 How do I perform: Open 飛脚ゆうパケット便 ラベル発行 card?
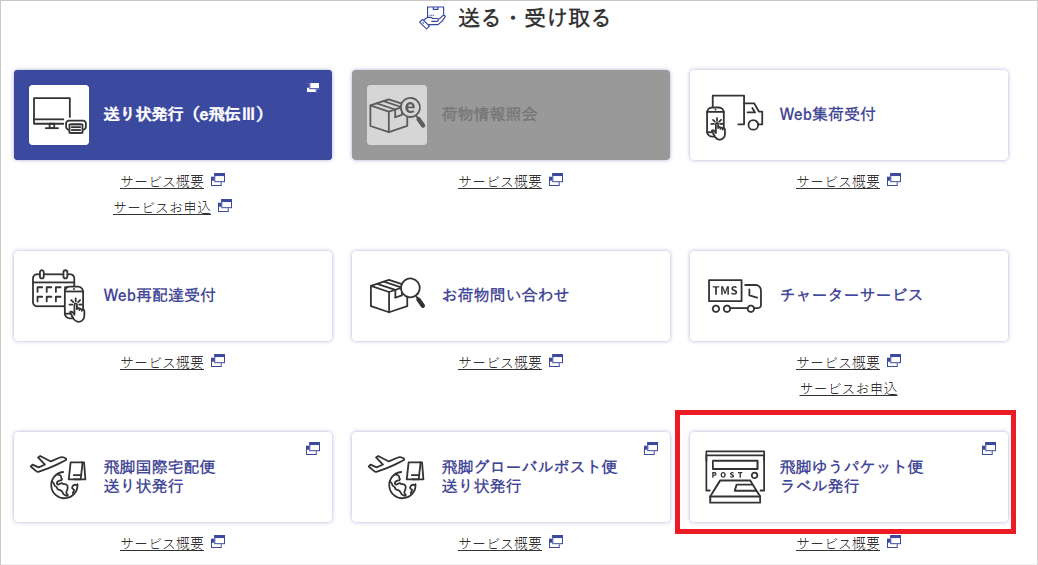point(849,477)
